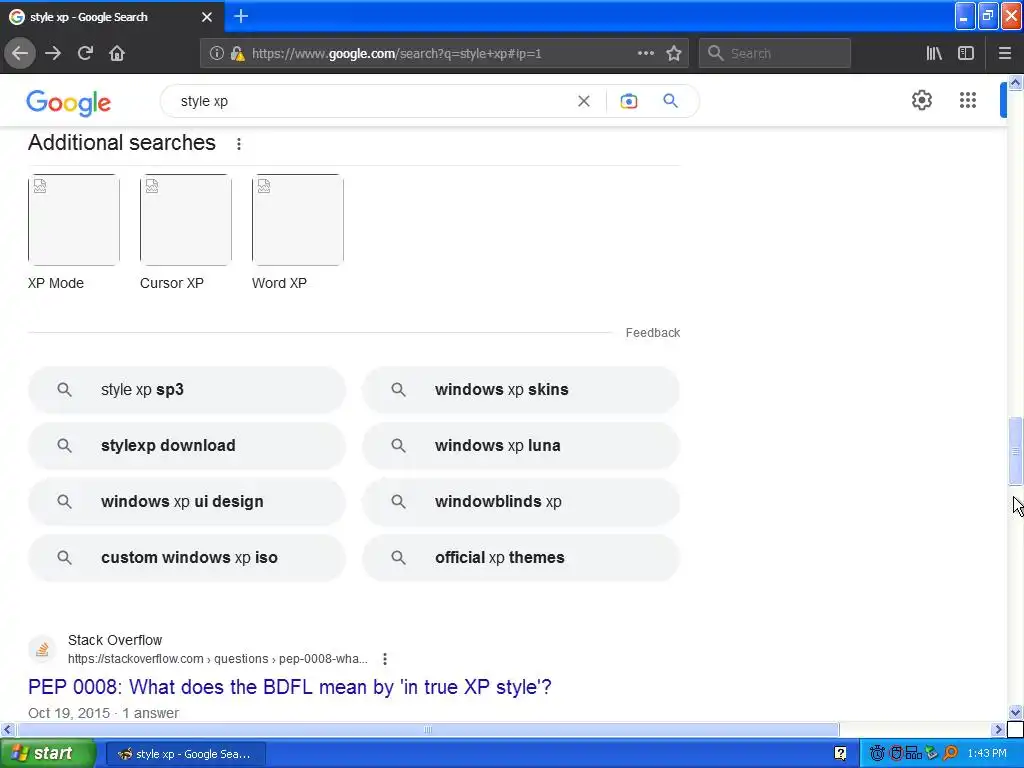Search for 'style xp sp3' suggestion
Image resolution: width=1024 pixels, height=768 pixels.
187,390
